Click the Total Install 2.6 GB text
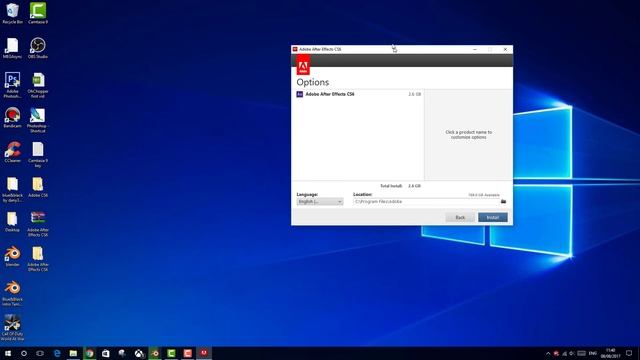The width and height of the screenshot is (640, 360). 400,186
